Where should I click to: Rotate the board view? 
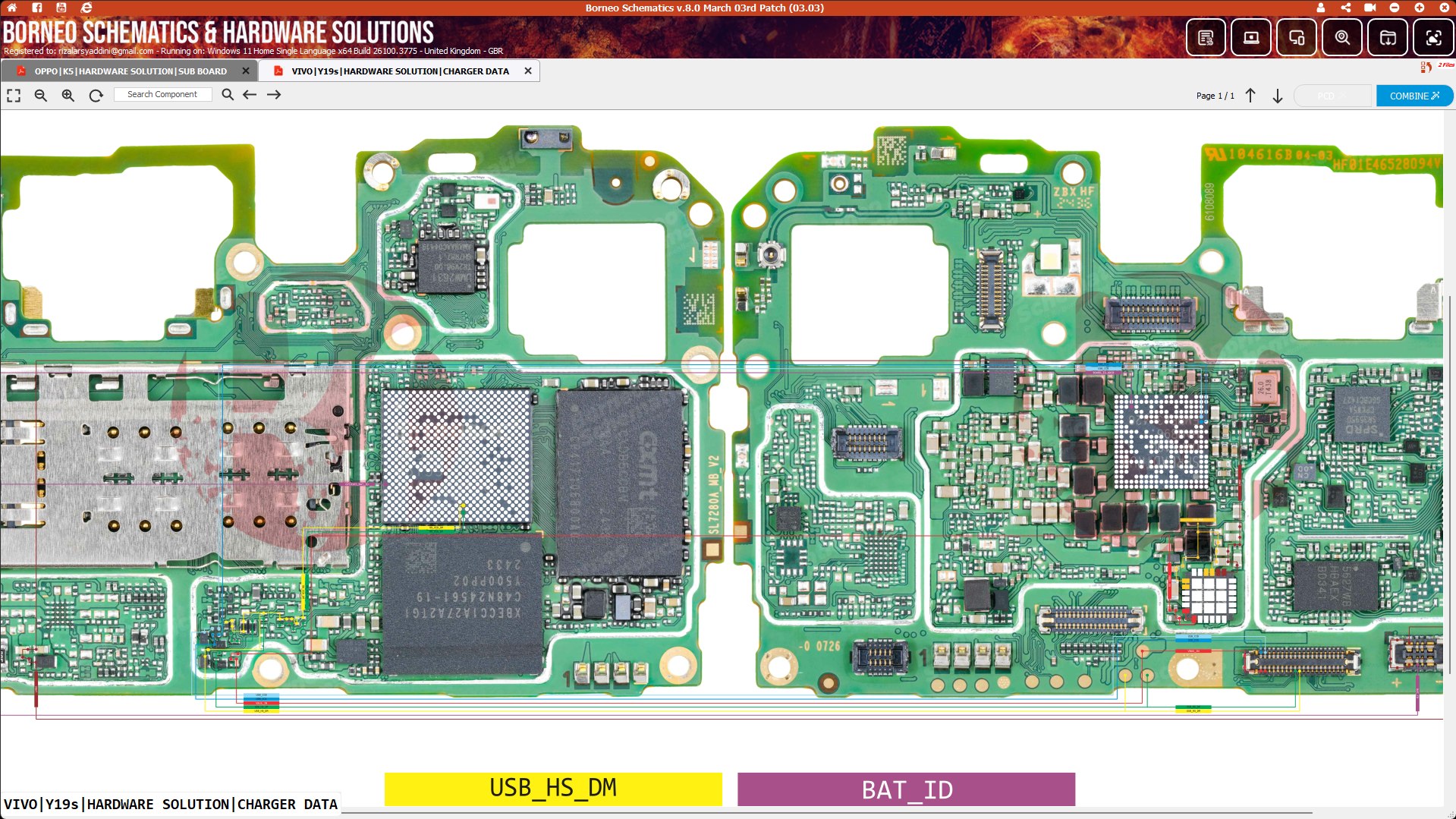pos(96,96)
